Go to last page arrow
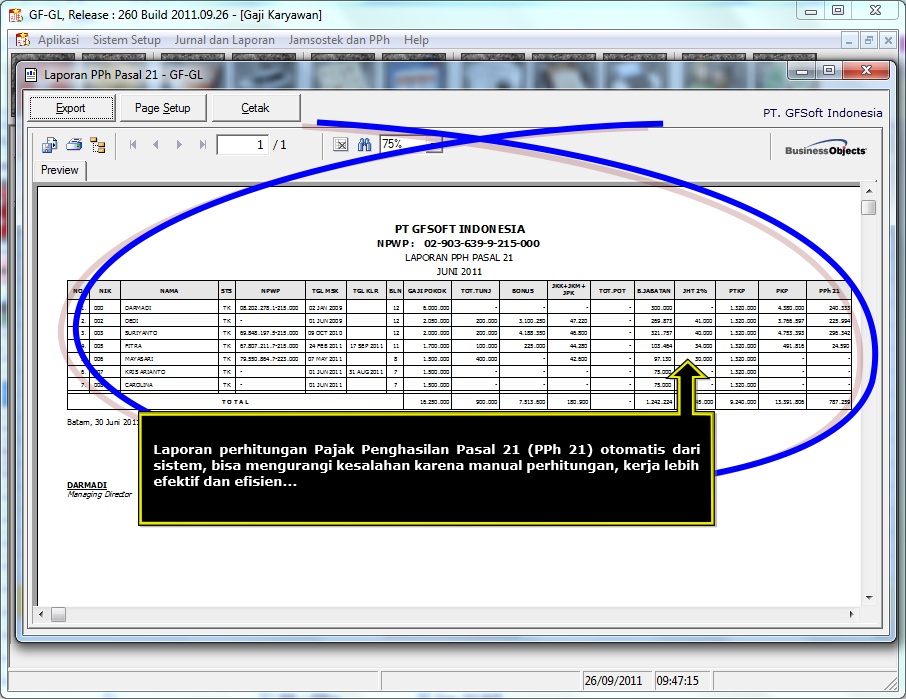 coord(202,144)
